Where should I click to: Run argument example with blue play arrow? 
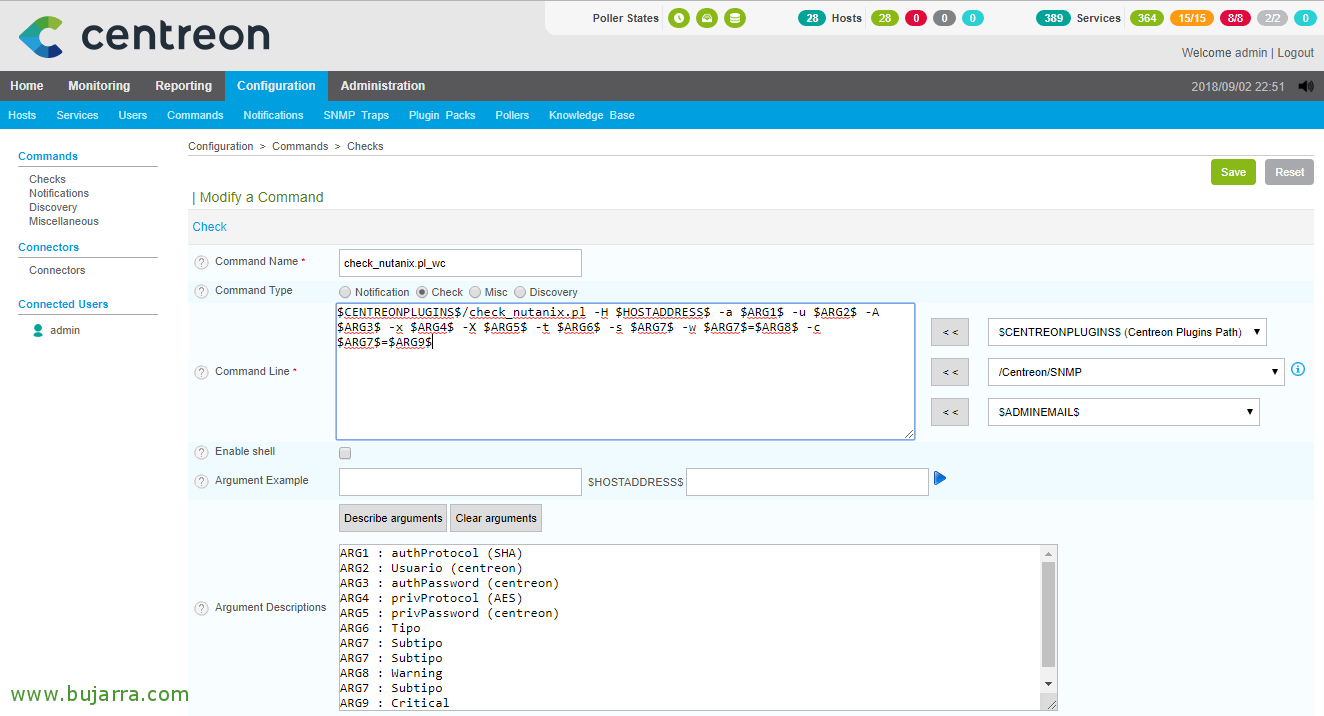pos(940,479)
